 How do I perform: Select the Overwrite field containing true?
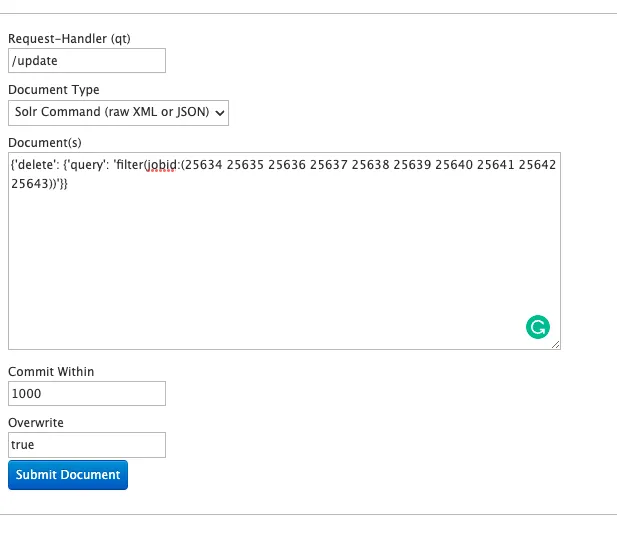(87, 445)
